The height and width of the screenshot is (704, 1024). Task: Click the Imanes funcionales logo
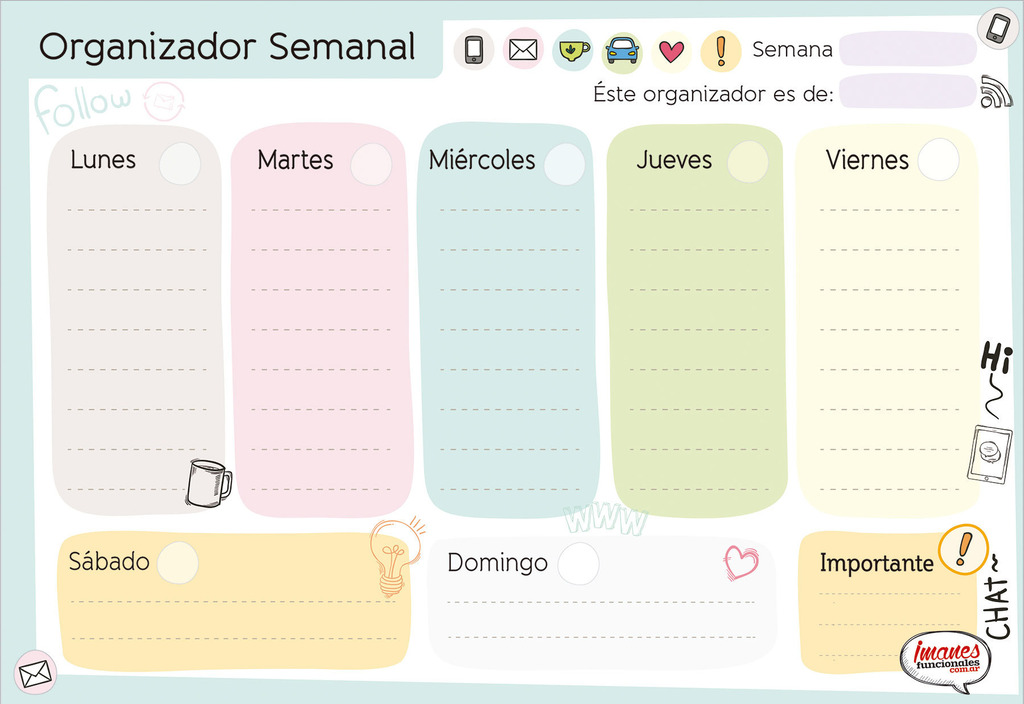click(946, 662)
